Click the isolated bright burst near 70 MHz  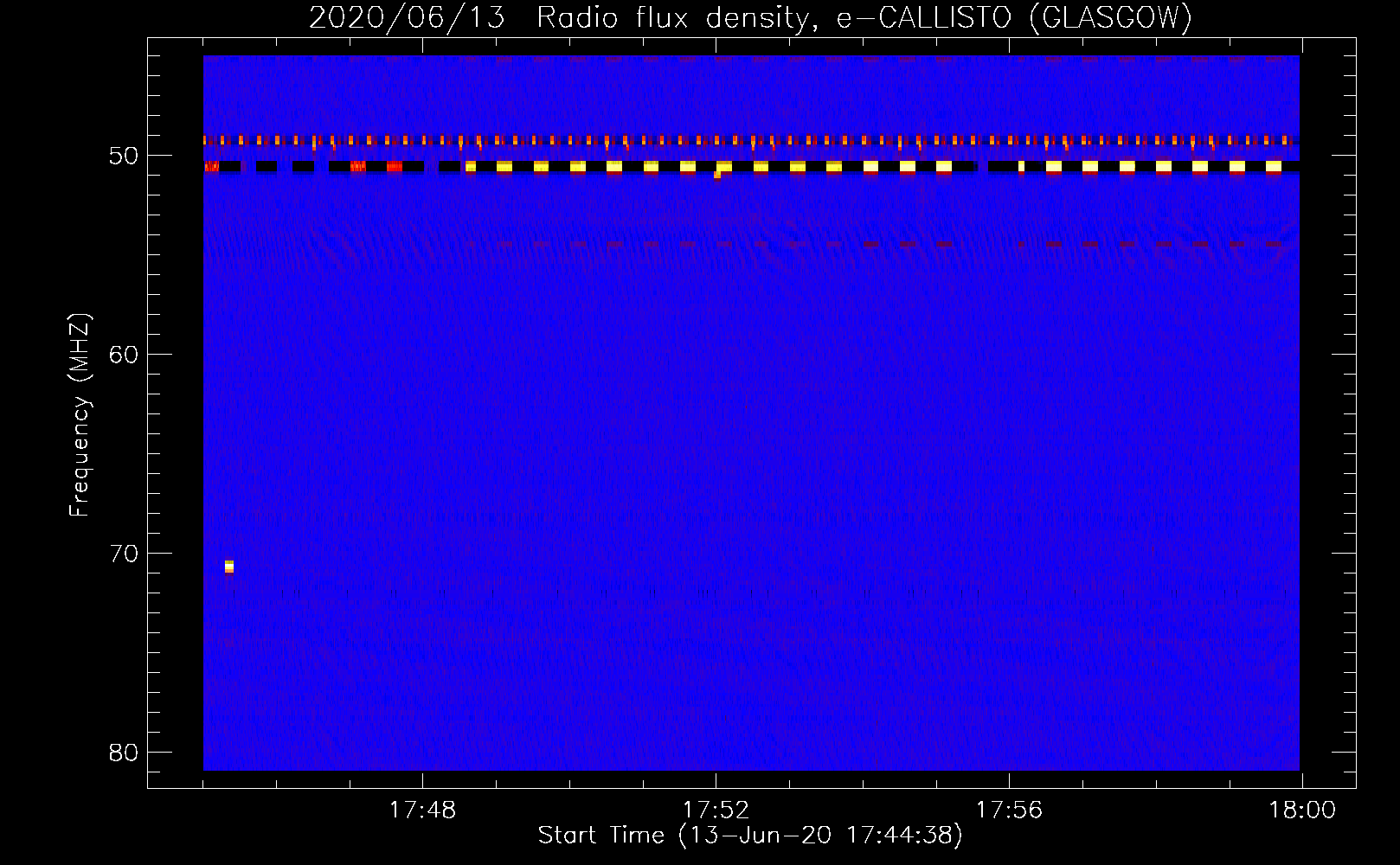(229, 567)
